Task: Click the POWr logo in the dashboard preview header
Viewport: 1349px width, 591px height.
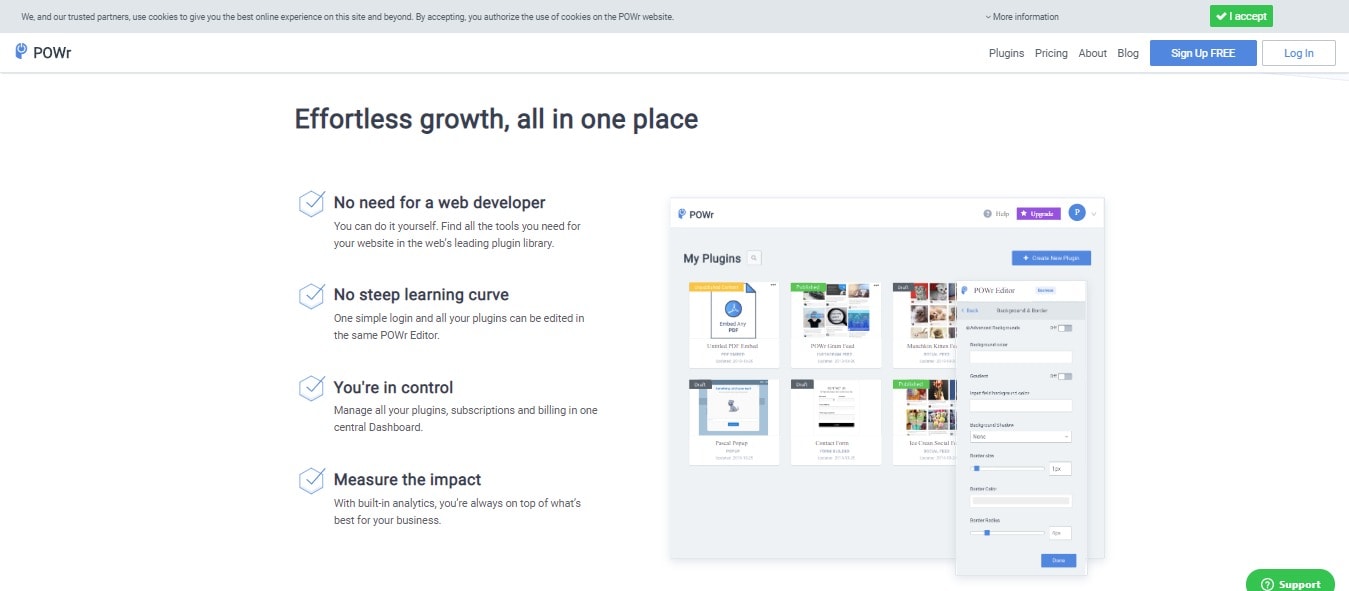Action: 696,214
